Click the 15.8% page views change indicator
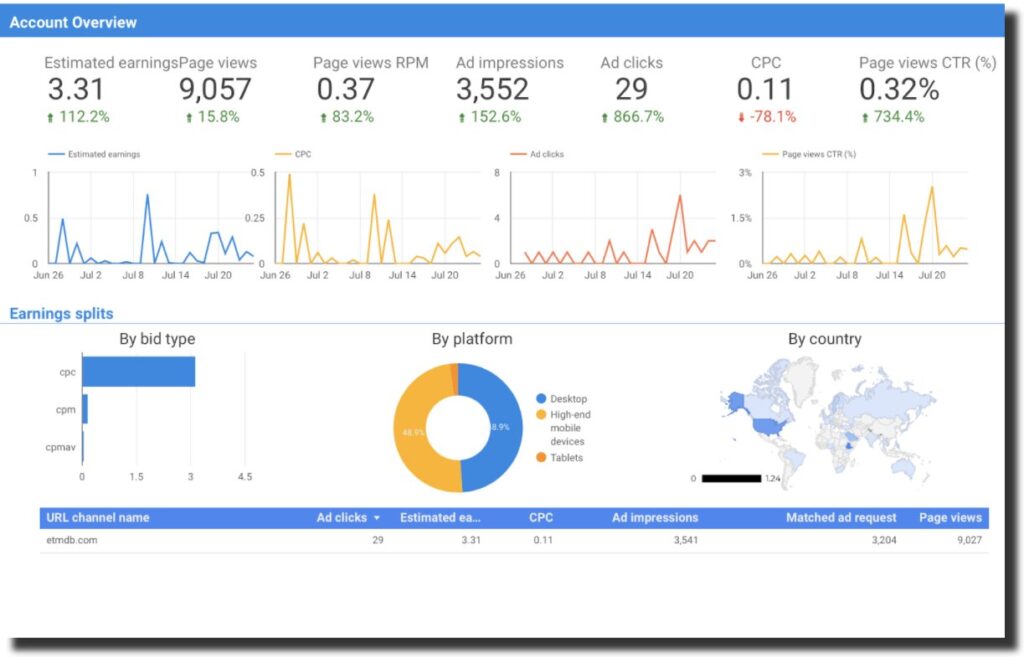This screenshot has width=1024, height=657. coord(212,117)
